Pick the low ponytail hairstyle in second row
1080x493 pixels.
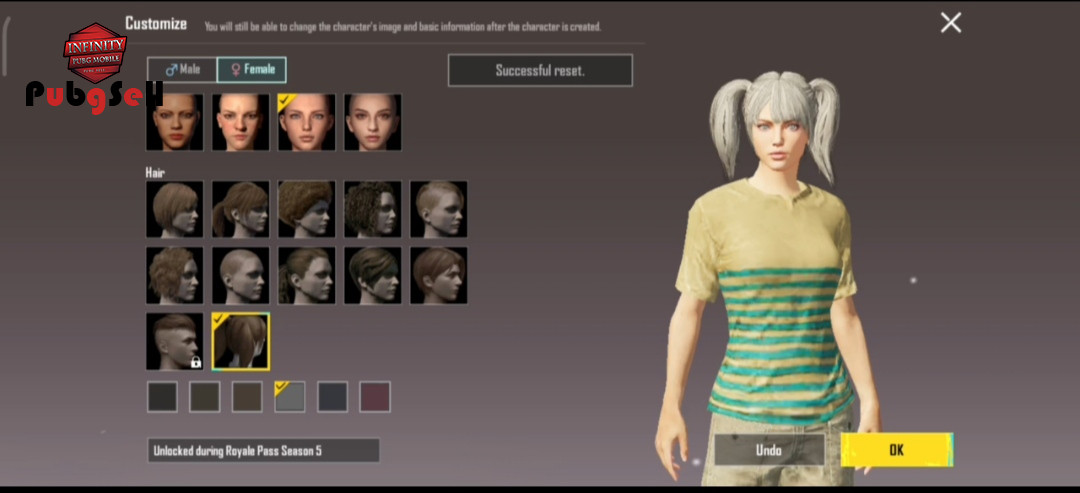pos(307,275)
